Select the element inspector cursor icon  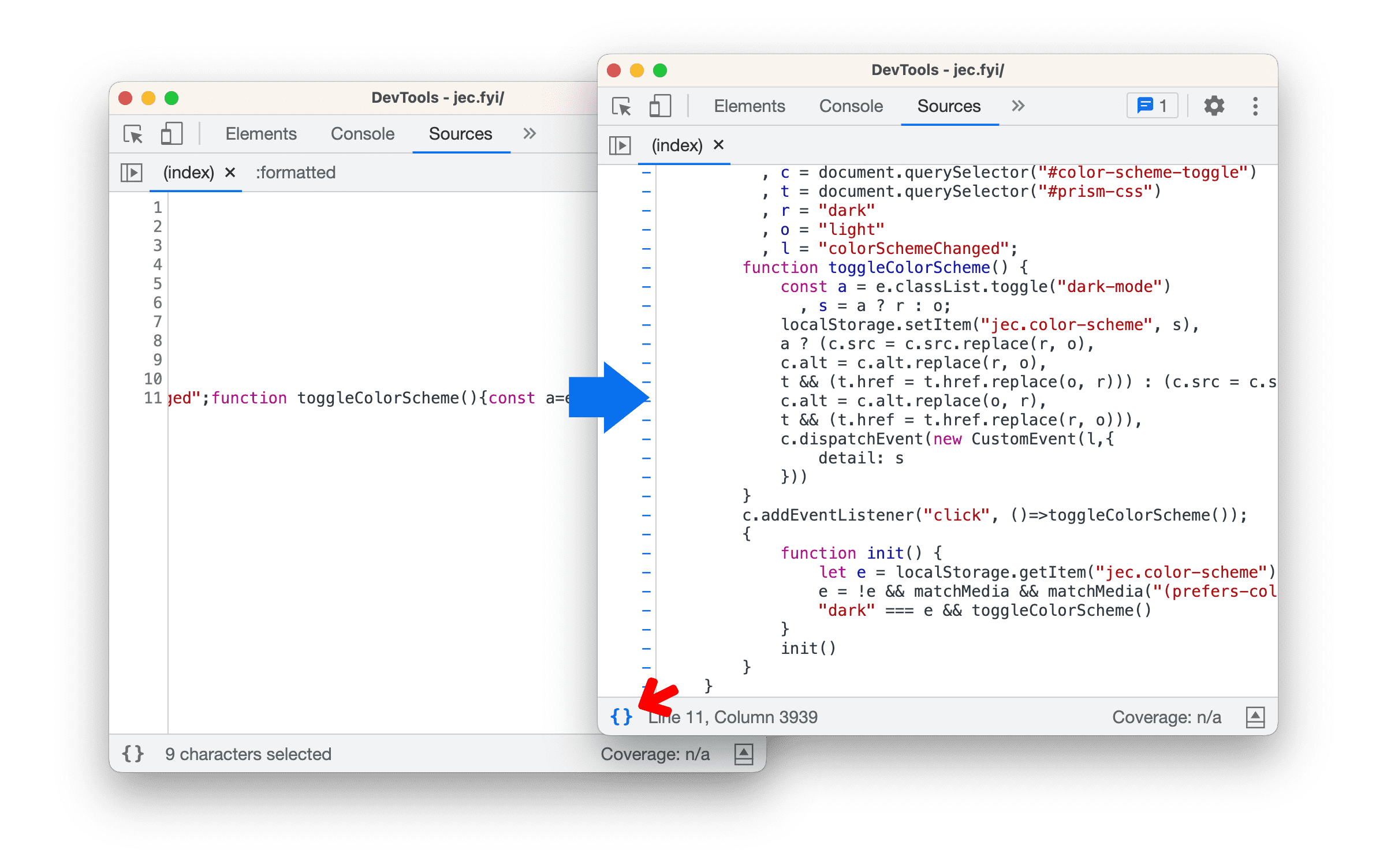(133, 134)
